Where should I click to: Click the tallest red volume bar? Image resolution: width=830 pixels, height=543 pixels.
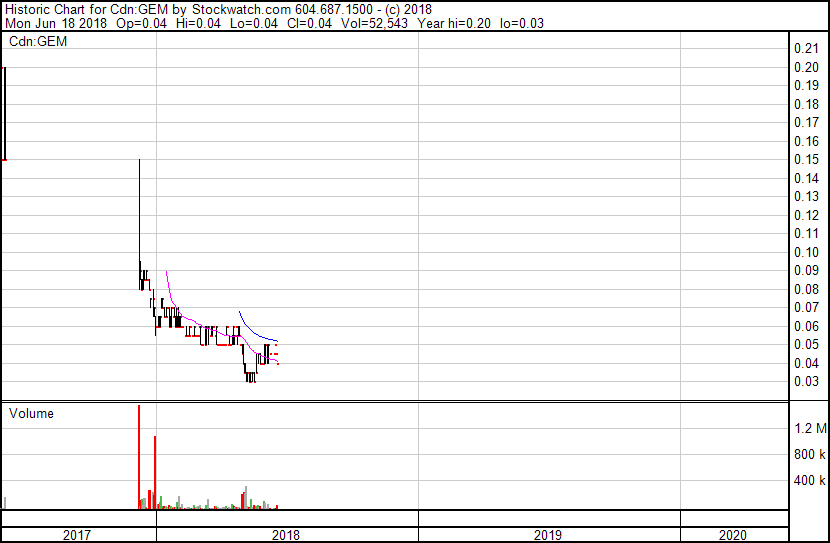[x=139, y=457]
